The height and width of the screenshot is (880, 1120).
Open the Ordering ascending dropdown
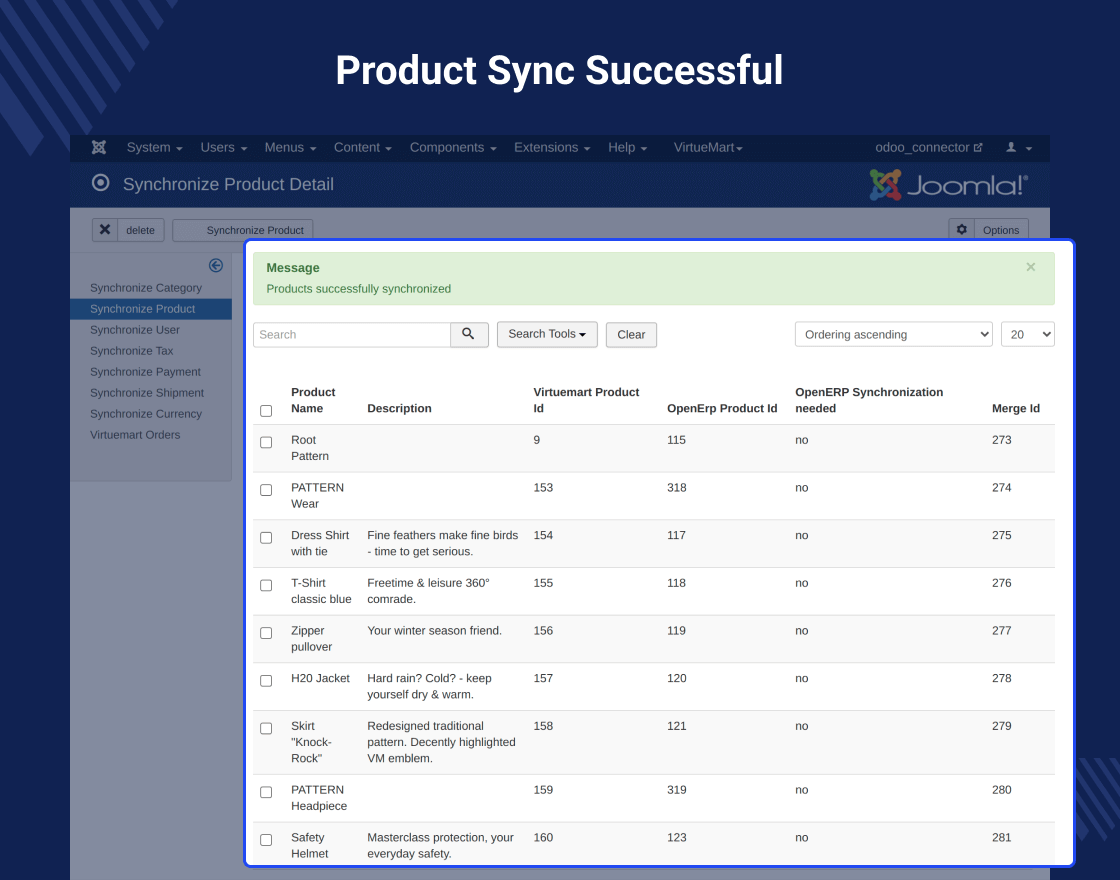894,334
